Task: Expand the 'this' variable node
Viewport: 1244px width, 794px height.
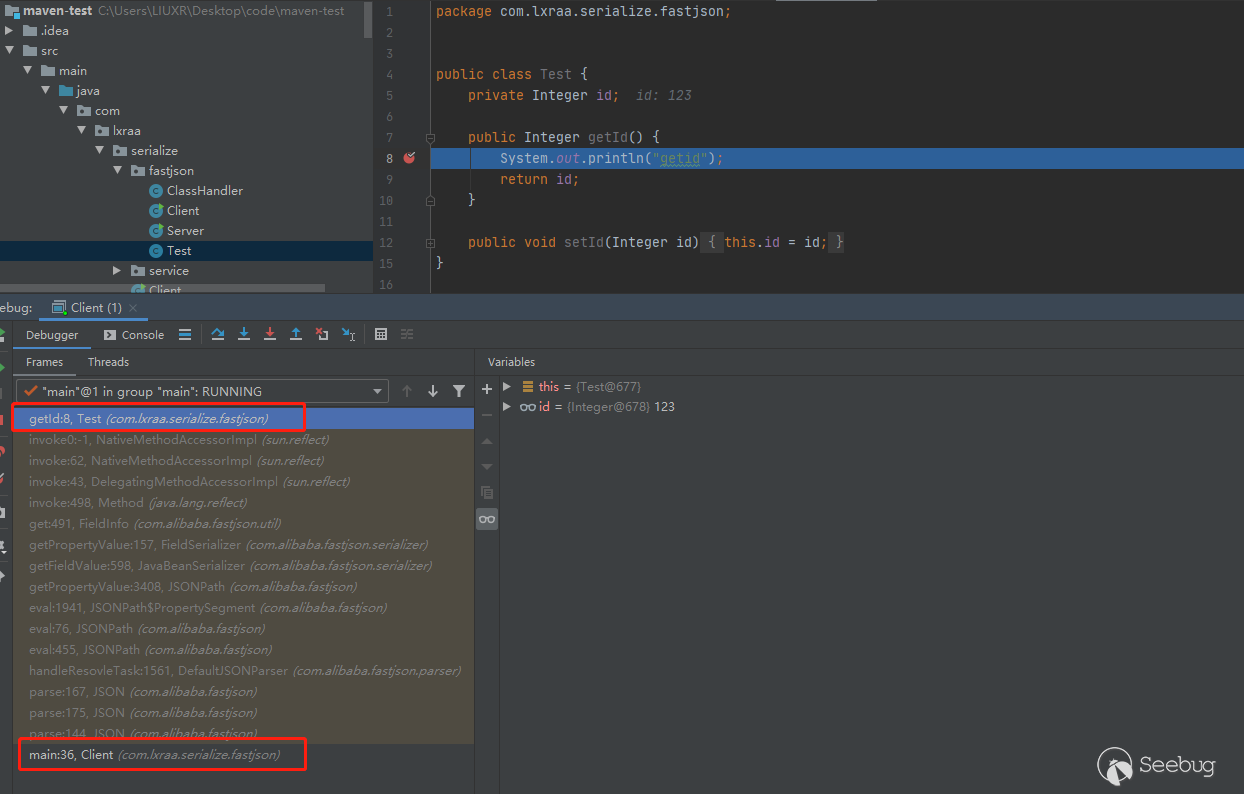Action: tap(507, 386)
